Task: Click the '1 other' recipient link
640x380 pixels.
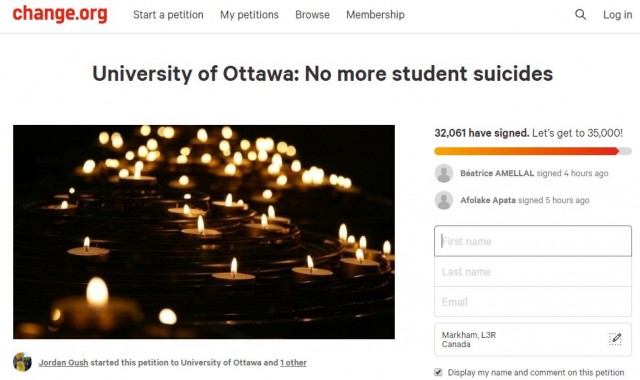Action: click(293, 362)
